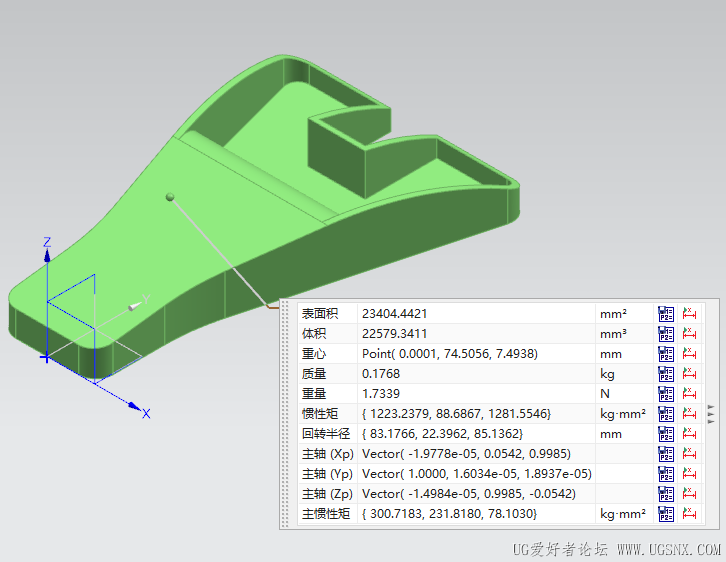This screenshot has width=726, height=562.
Task: Grab the dotted grip handle of the measurement panel
Action: [285, 414]
